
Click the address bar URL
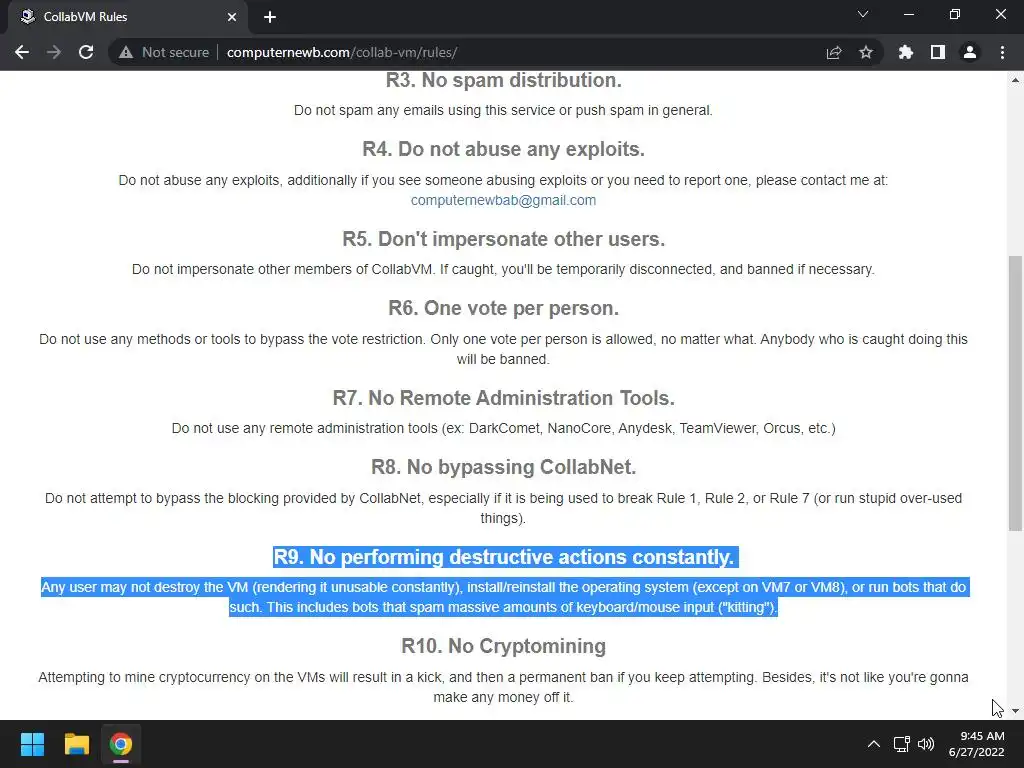click(342, 52)
